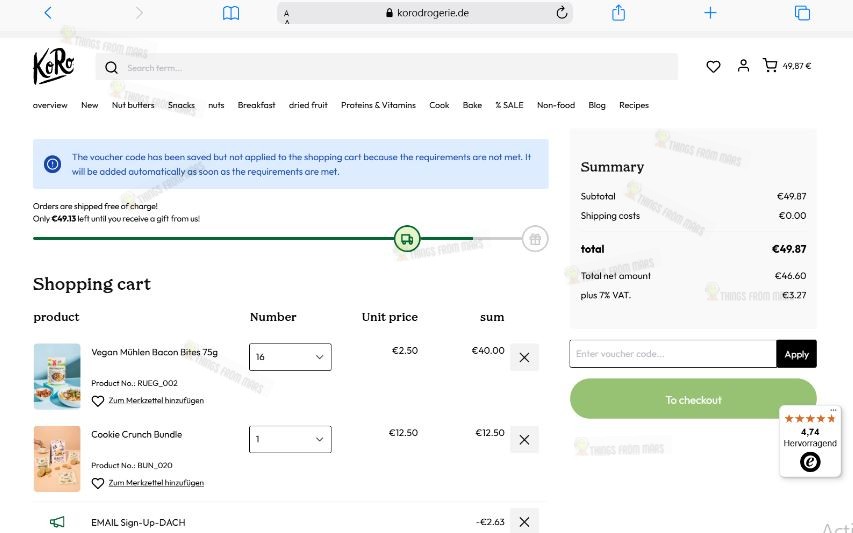Select Product No.: BUN_020 text
Screen dimensions: 853x533
coord(132,465)
